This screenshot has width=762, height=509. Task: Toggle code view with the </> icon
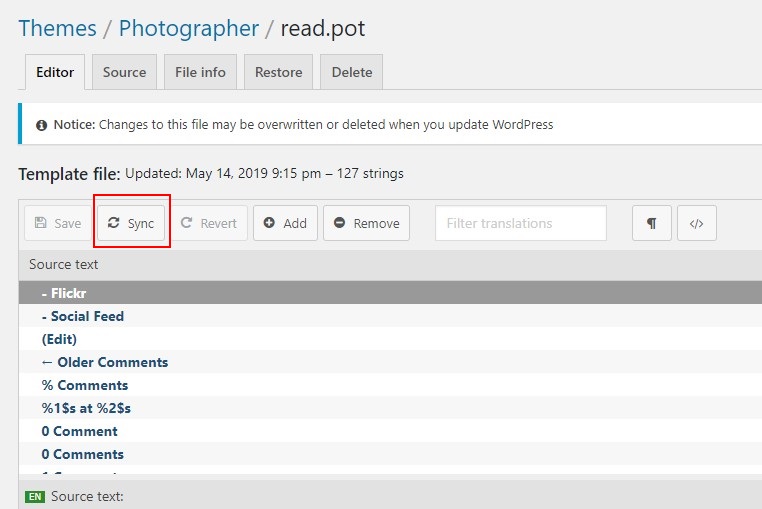coord(696,223)
